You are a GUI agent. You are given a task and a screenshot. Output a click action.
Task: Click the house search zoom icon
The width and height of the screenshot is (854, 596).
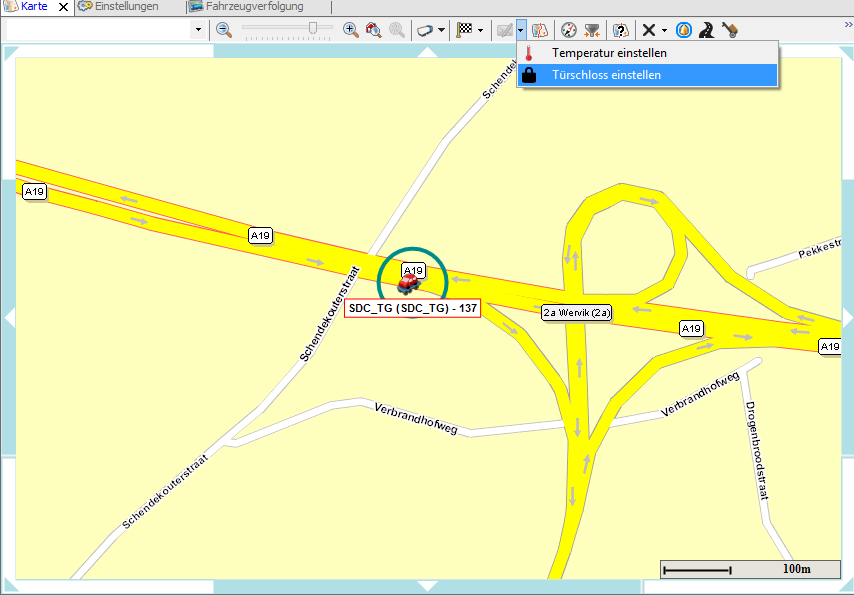click(x=374, y=30)
